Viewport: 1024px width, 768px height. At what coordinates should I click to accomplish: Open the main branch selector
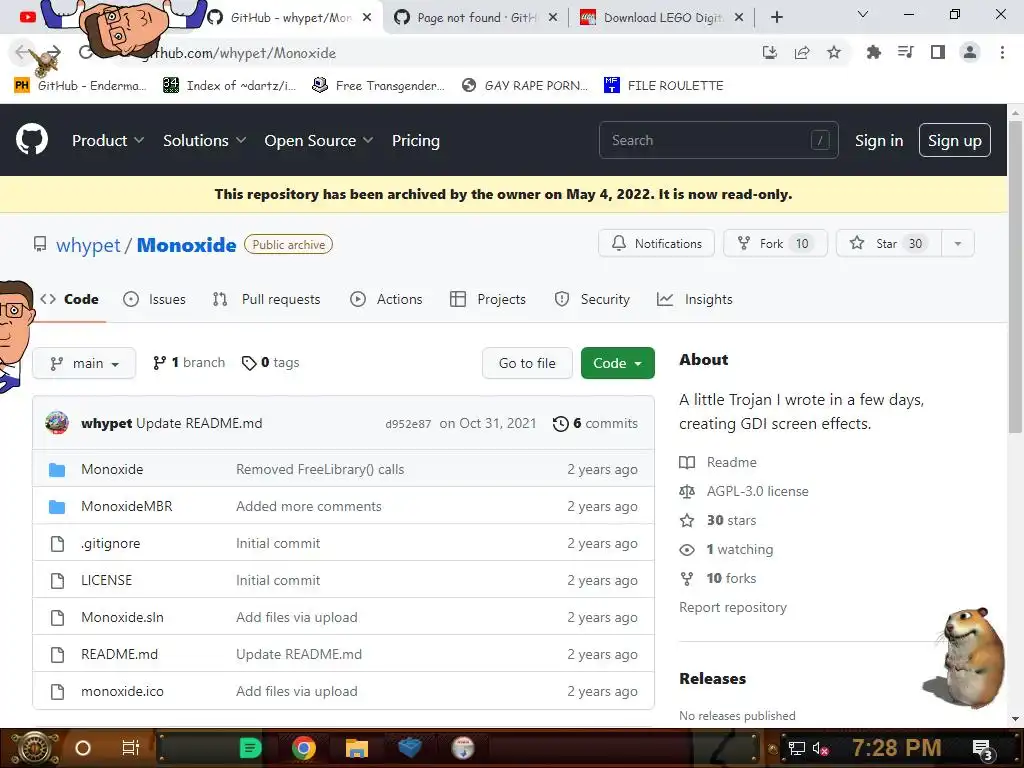84,363
